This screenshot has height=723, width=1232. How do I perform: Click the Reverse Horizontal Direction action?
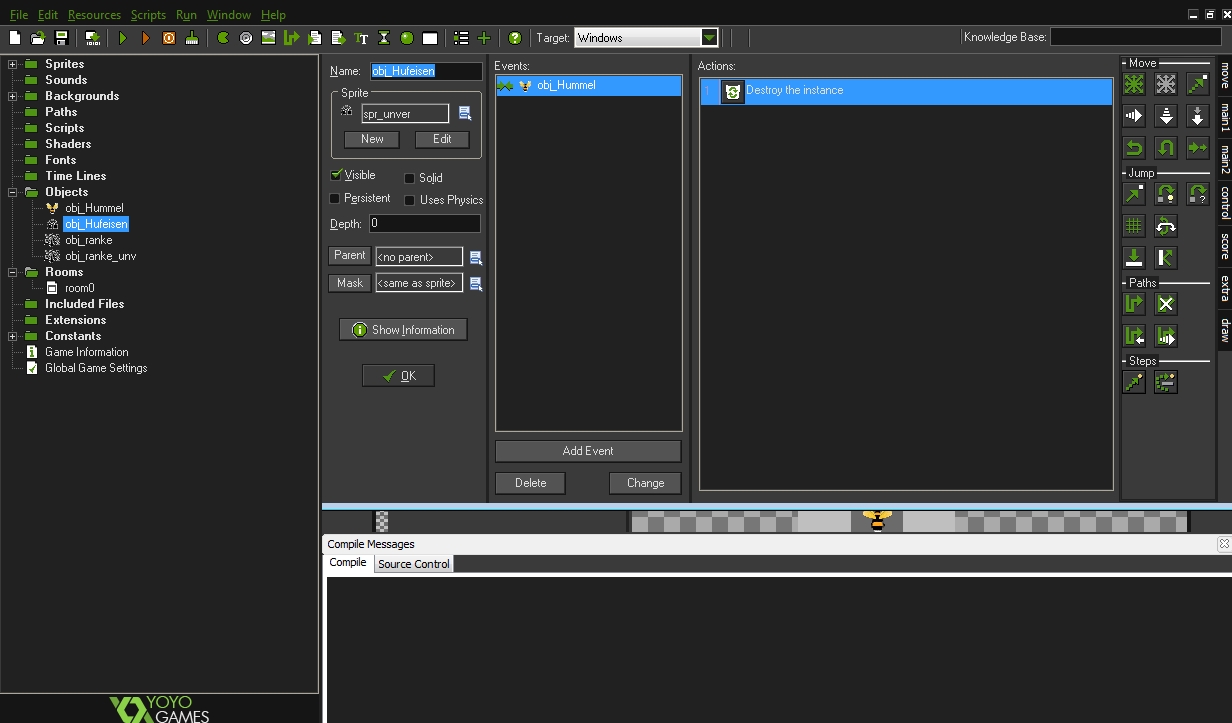[1134, 148]
